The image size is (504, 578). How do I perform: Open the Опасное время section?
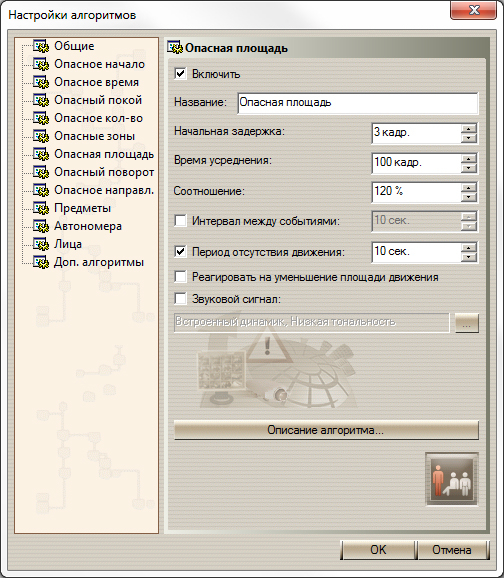click(x=97, y=82)
